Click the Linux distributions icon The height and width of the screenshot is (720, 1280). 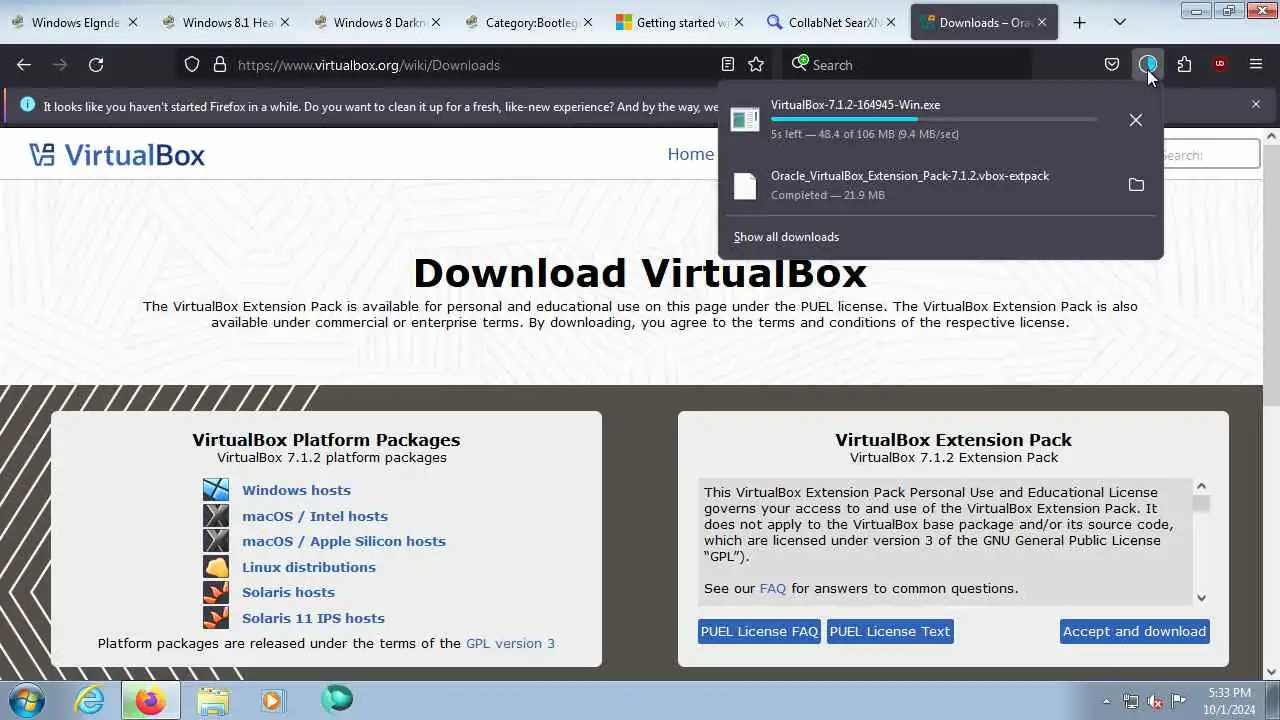(216, 567)
